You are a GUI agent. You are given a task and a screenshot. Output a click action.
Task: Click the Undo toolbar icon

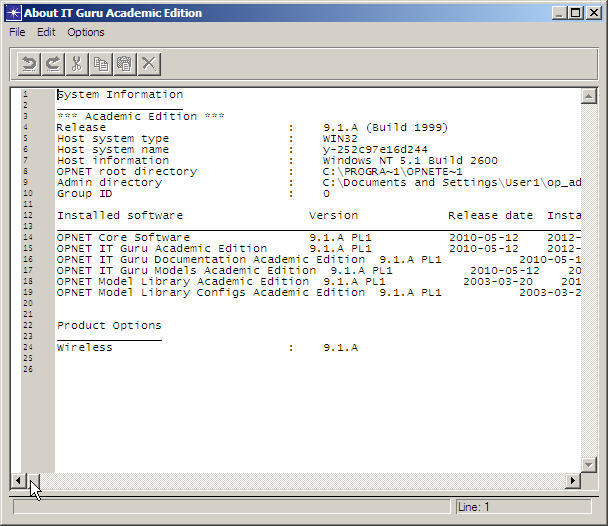pos(29,64)
